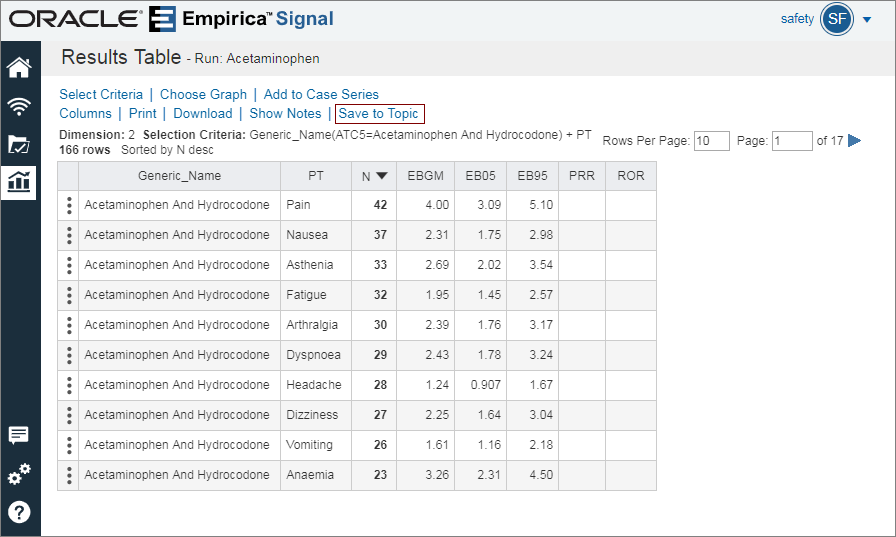Click the PT cell 'Arthralgia'

tap(316, 325)
